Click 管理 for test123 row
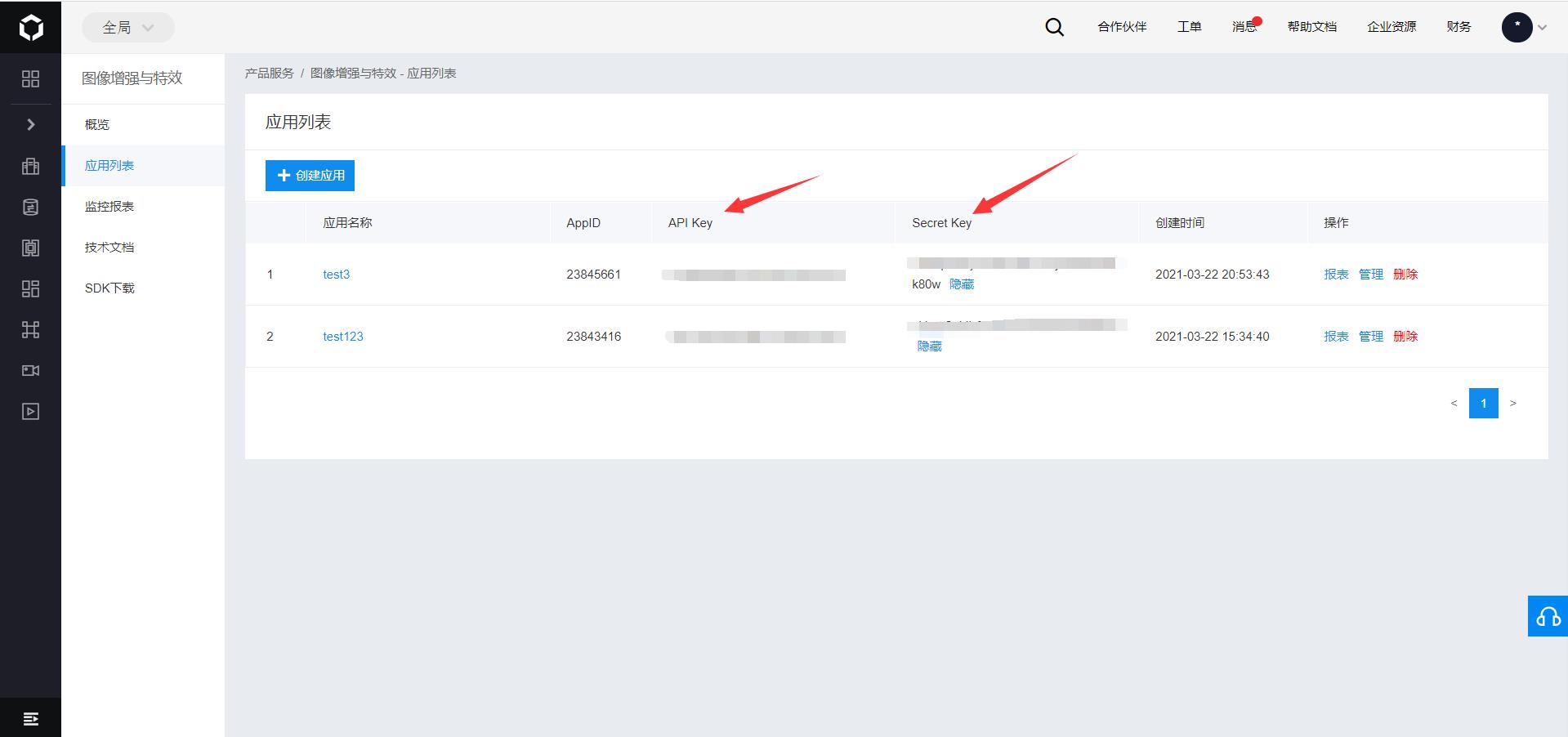This screenshot has height=737, width=1568. (1371, 337)
